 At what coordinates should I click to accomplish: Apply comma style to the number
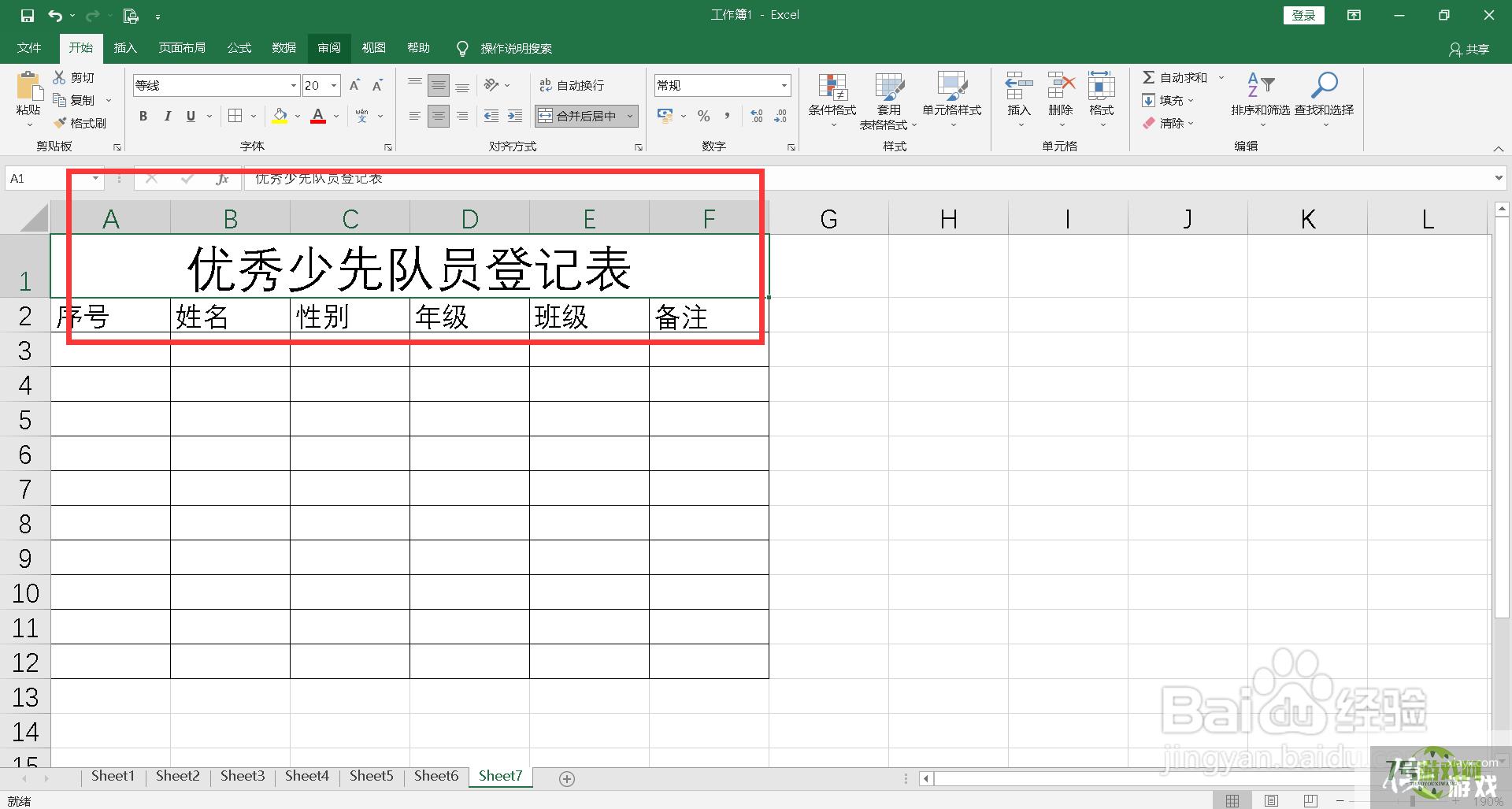727,116
